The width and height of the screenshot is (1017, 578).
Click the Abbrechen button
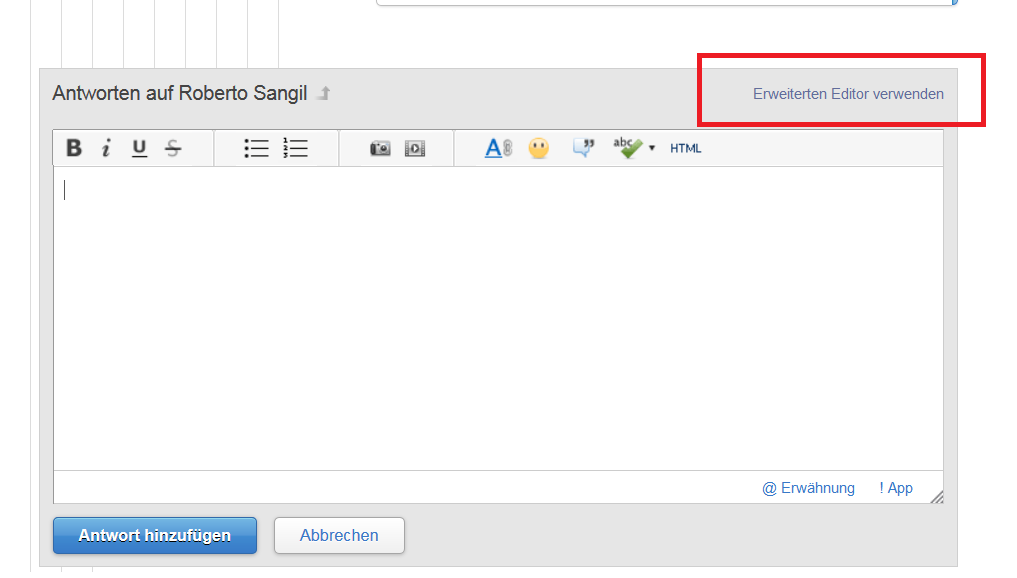pos(339,535)
